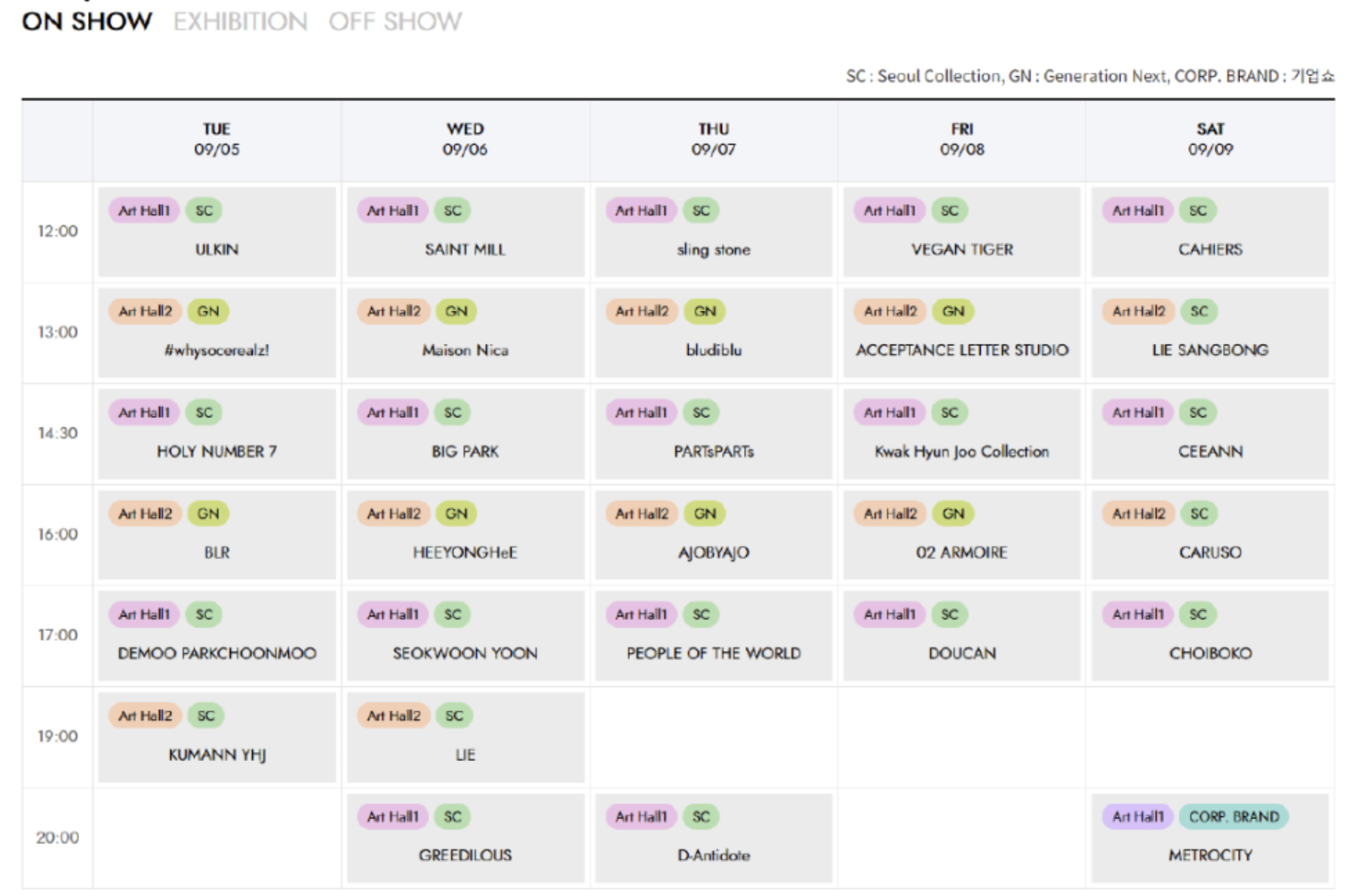Click the 14:30 time row label
The width and height of the screenshot is (1355, 896).
coord(57,434)
